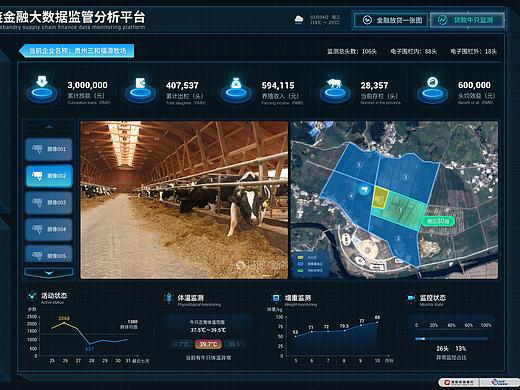
Task: Click the green legend swatch on the map
Action: point(300,270)
